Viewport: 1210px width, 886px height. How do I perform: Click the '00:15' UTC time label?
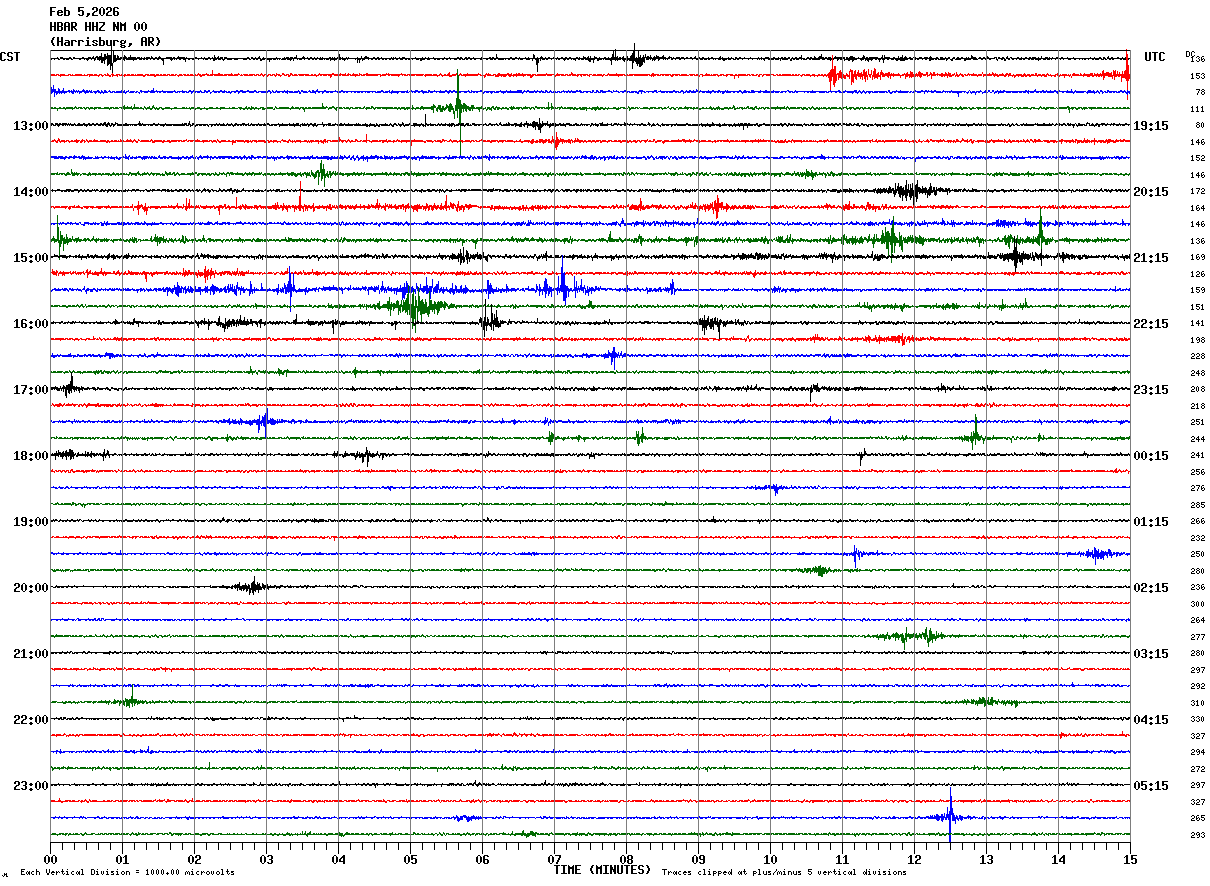pos(1151,456)
